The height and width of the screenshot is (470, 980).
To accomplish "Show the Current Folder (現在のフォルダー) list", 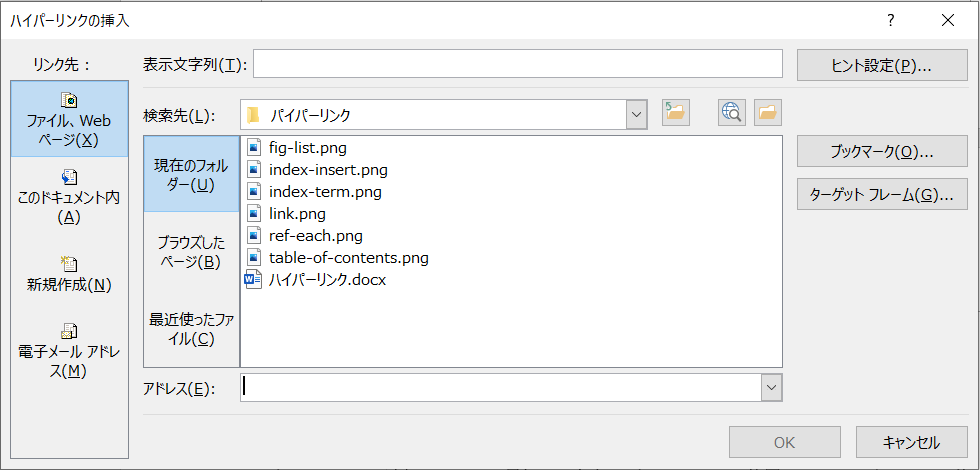I will point(192,174).
